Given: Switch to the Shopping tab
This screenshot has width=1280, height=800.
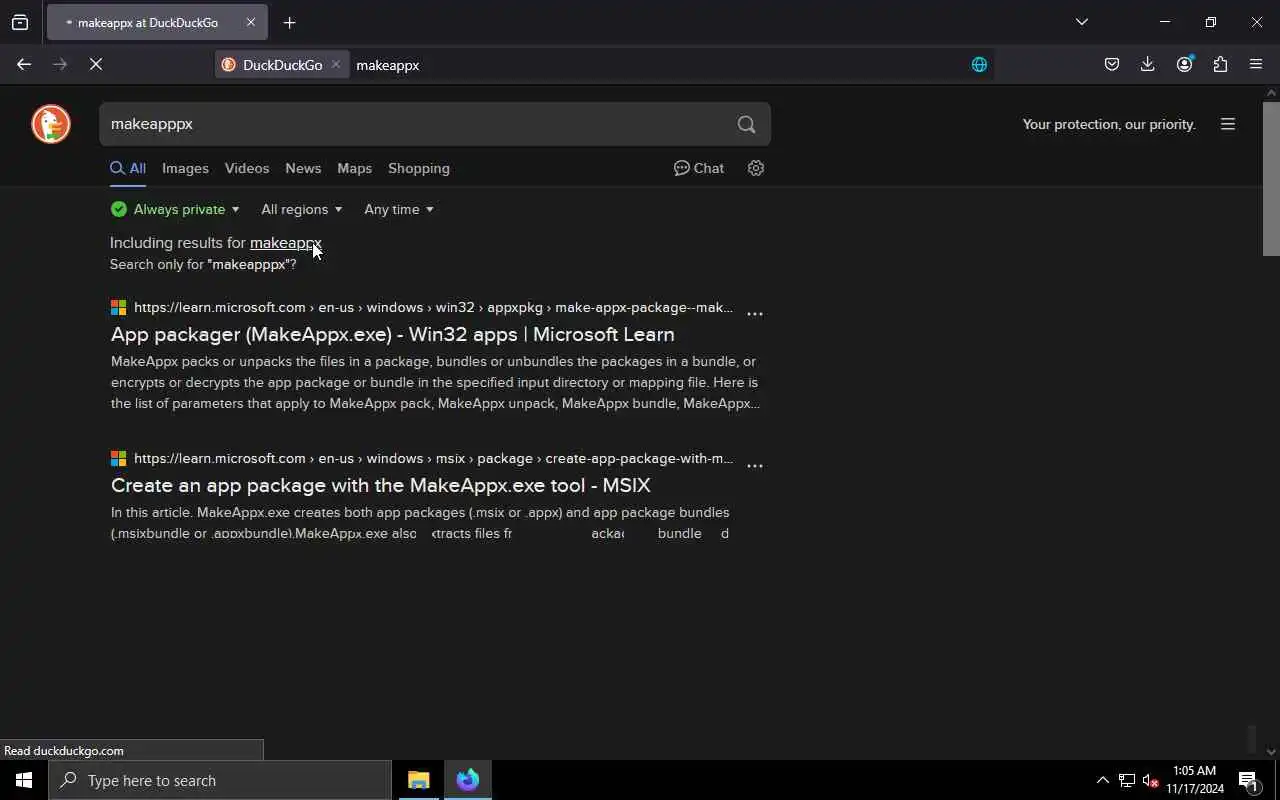Looking at the screenshot, I should 419,168.
